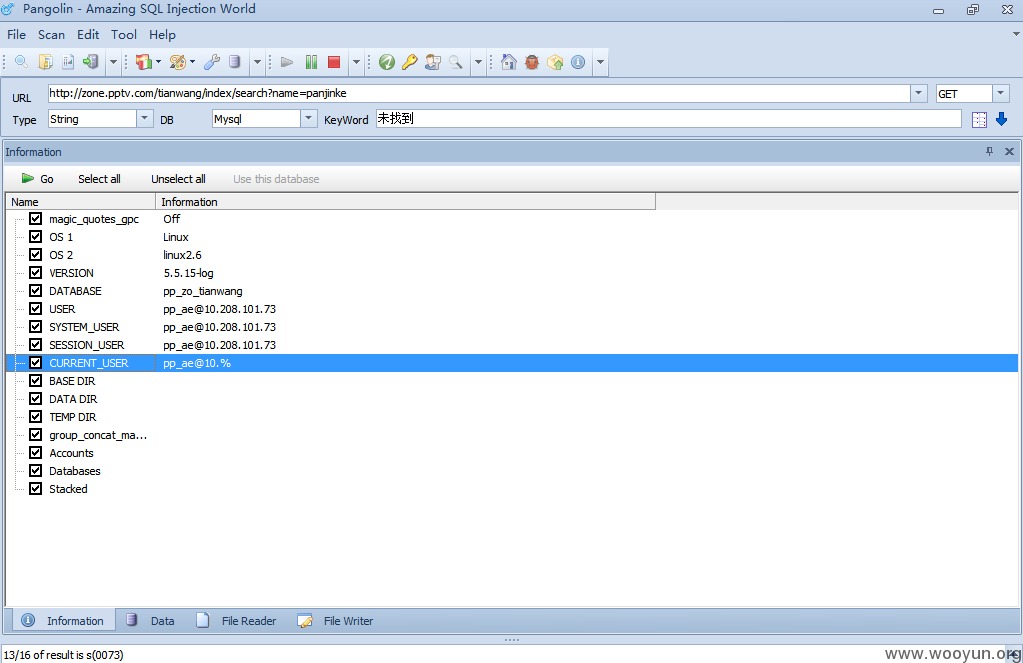This screenshot has width=1023, height=663.
Task: Toggle Stacked checkbox
Action: [36, 488]
